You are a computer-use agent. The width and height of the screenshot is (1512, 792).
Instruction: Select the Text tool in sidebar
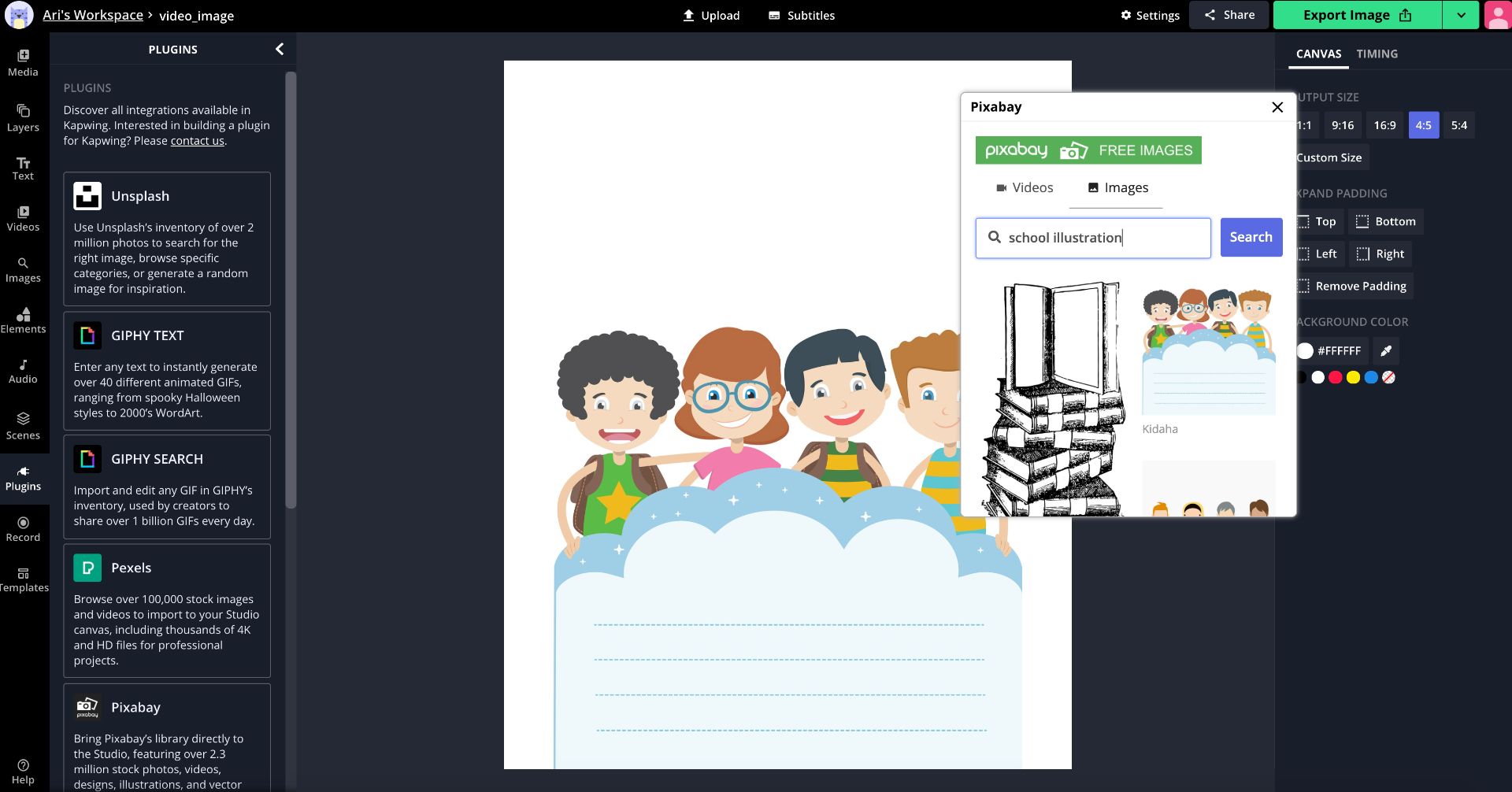coord(23,168)
